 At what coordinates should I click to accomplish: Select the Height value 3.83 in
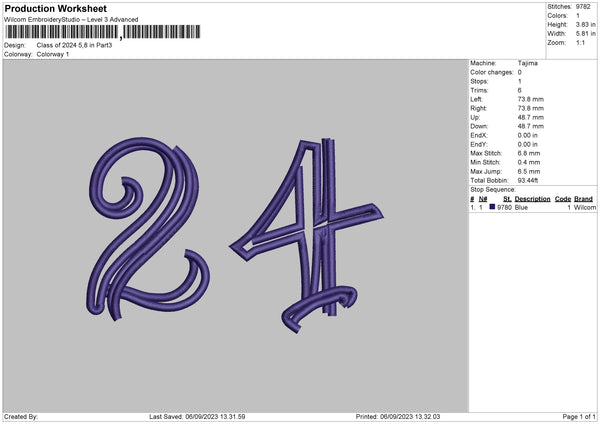click(x=585, y=24)
